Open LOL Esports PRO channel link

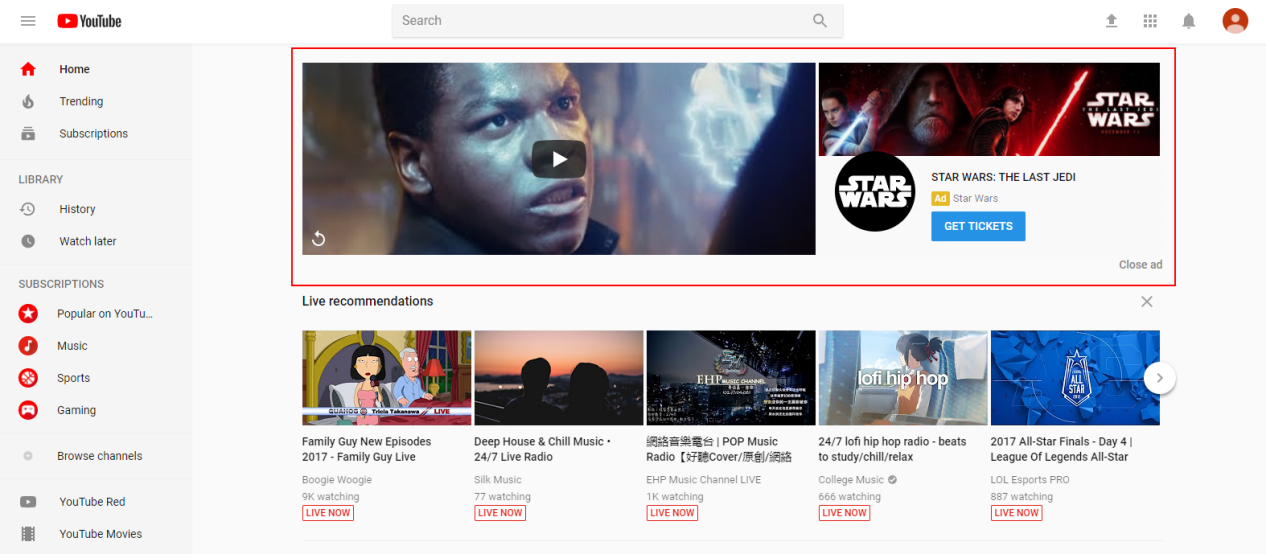(x=1030, y=480)
